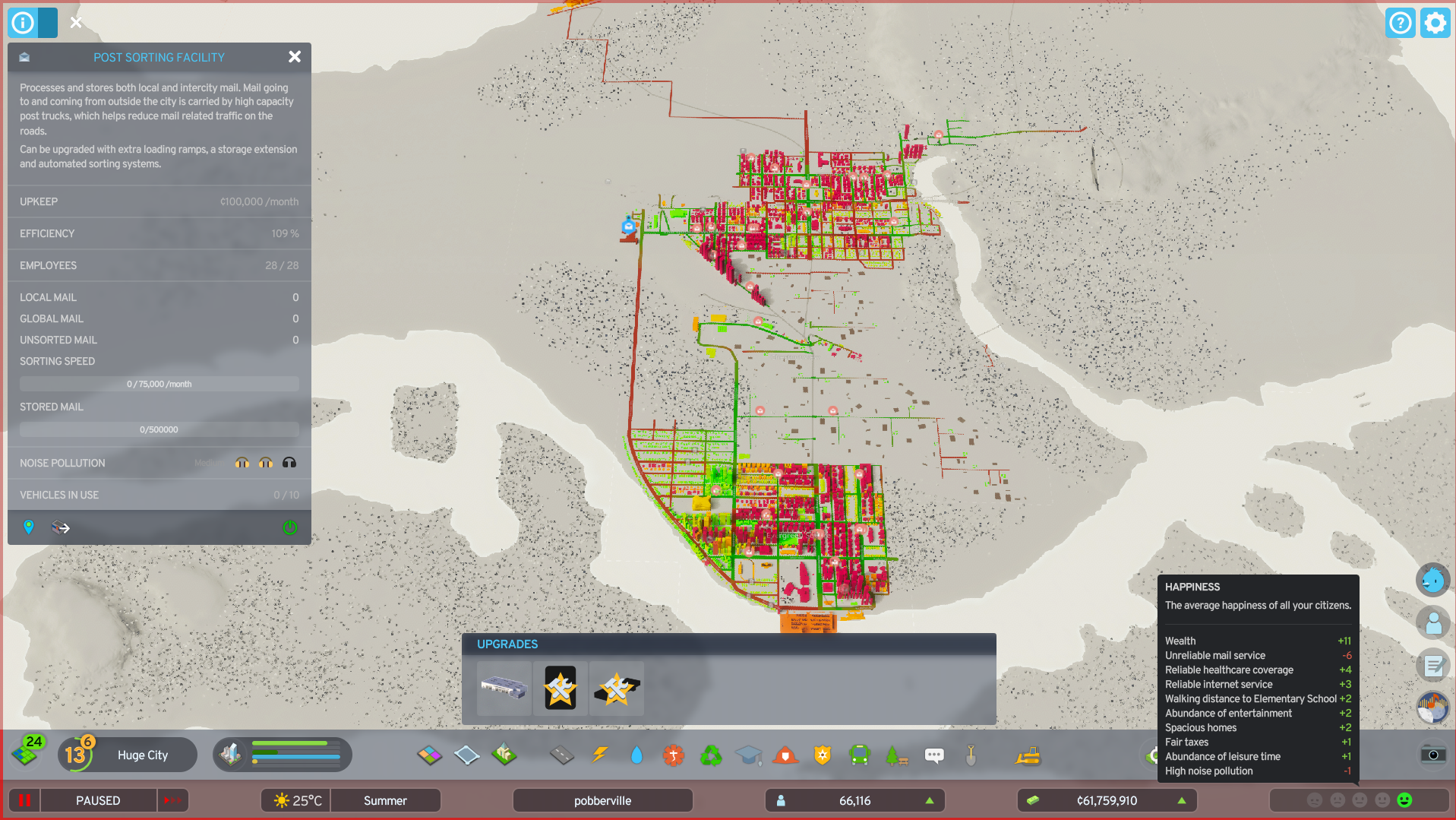Toggle the facility power on/off button
Screen dimensions: 1456x820
tap(289, 527)
